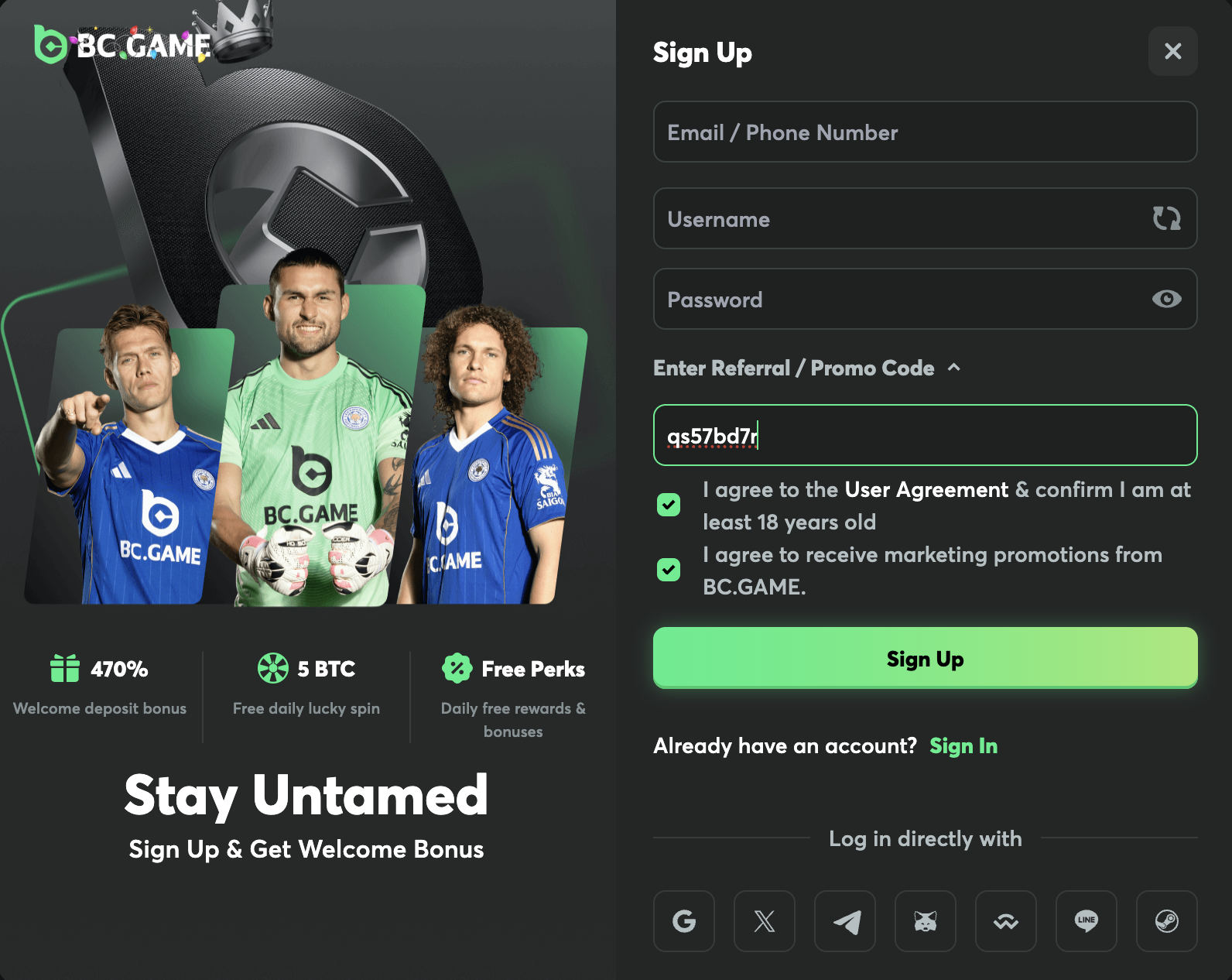1232x980 pixels.
Task: Regenerate random username icon
Action: pos(1166,218)
